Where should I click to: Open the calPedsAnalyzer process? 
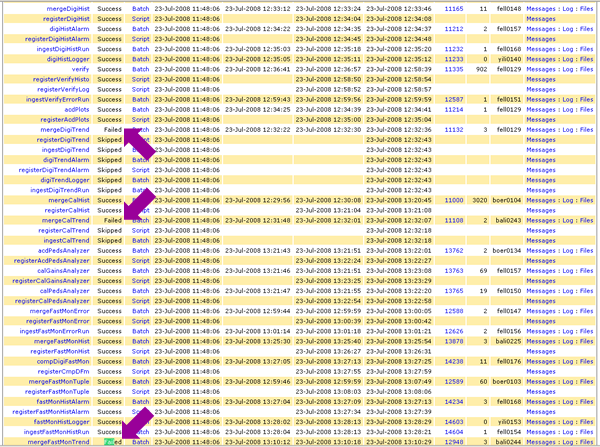[65, 291]
